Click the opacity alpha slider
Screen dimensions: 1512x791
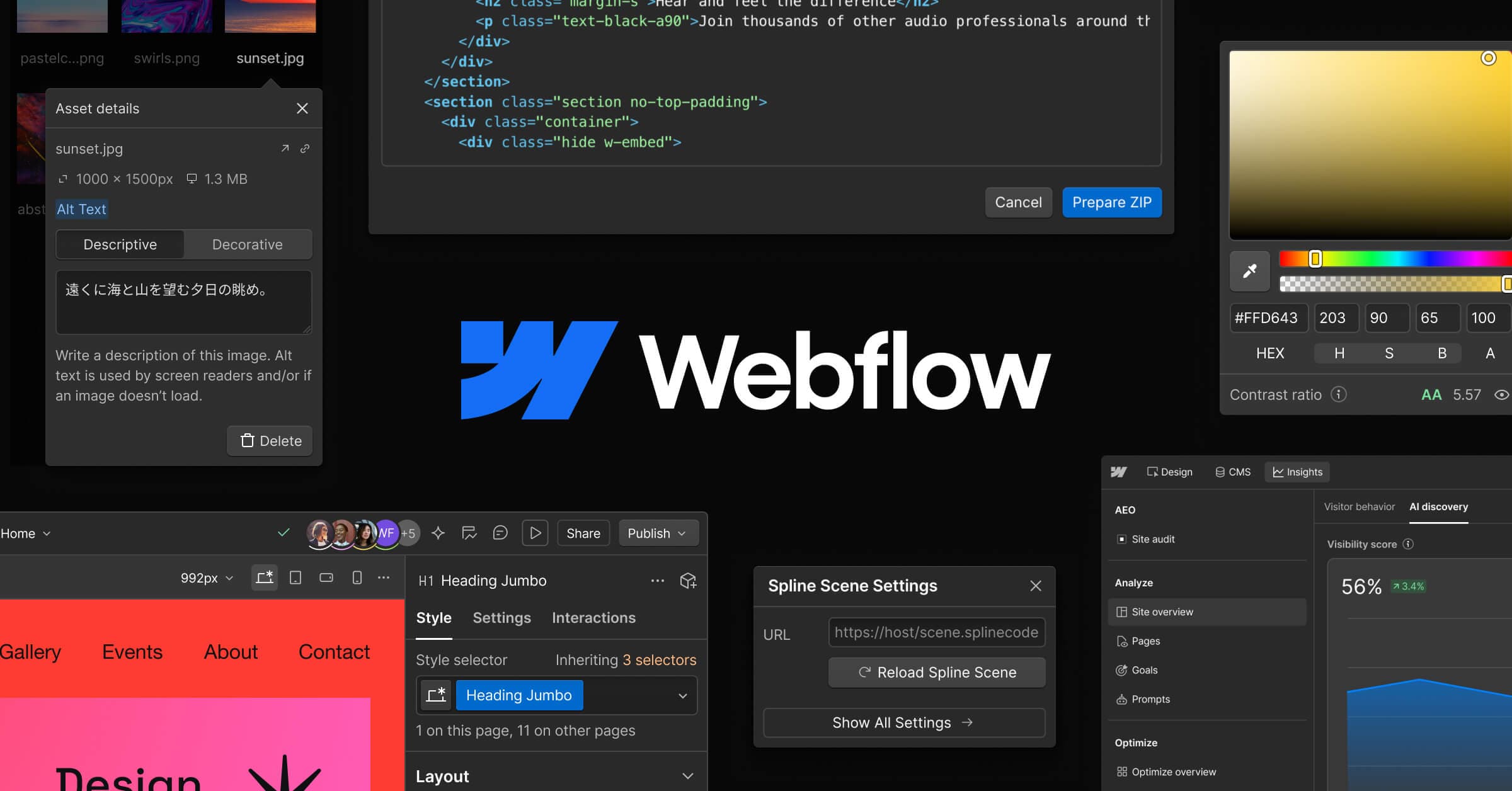[x=1395, y=284]
